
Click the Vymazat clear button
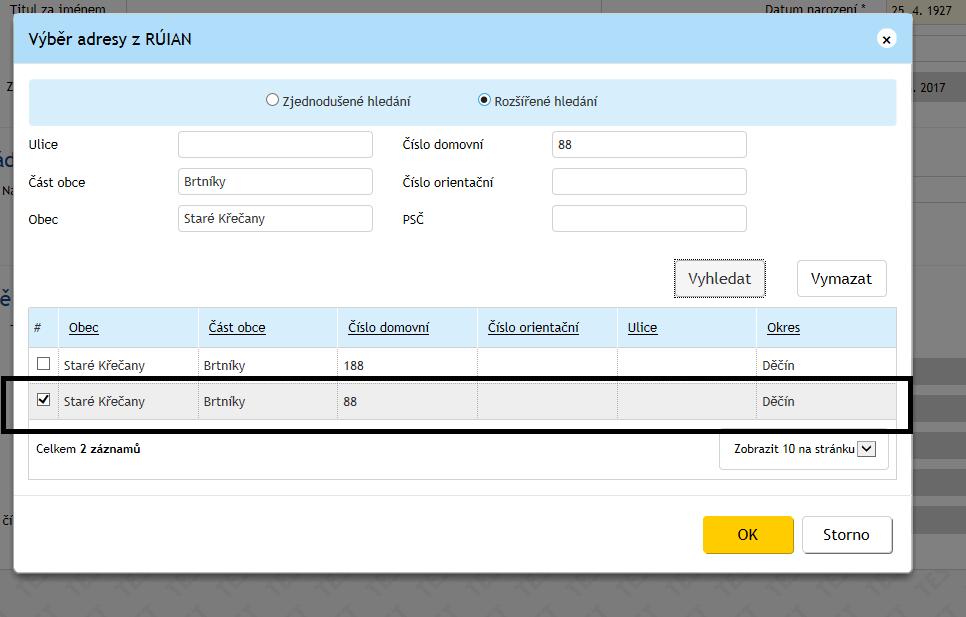(842, 279)
